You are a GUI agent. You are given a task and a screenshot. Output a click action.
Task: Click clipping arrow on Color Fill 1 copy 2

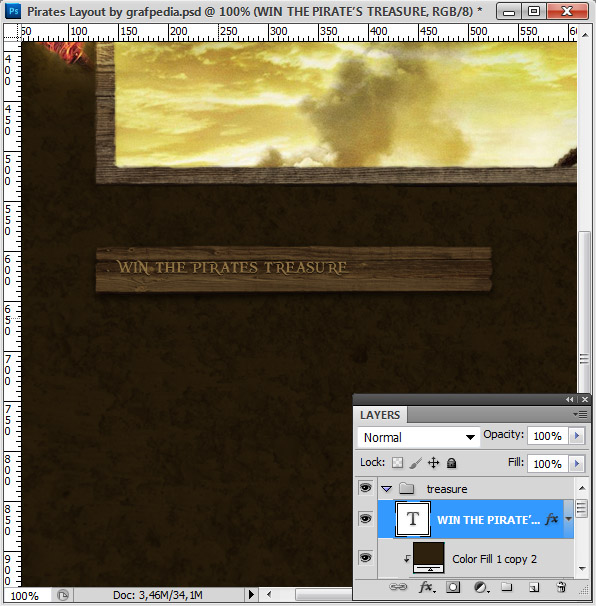(407, 559)
